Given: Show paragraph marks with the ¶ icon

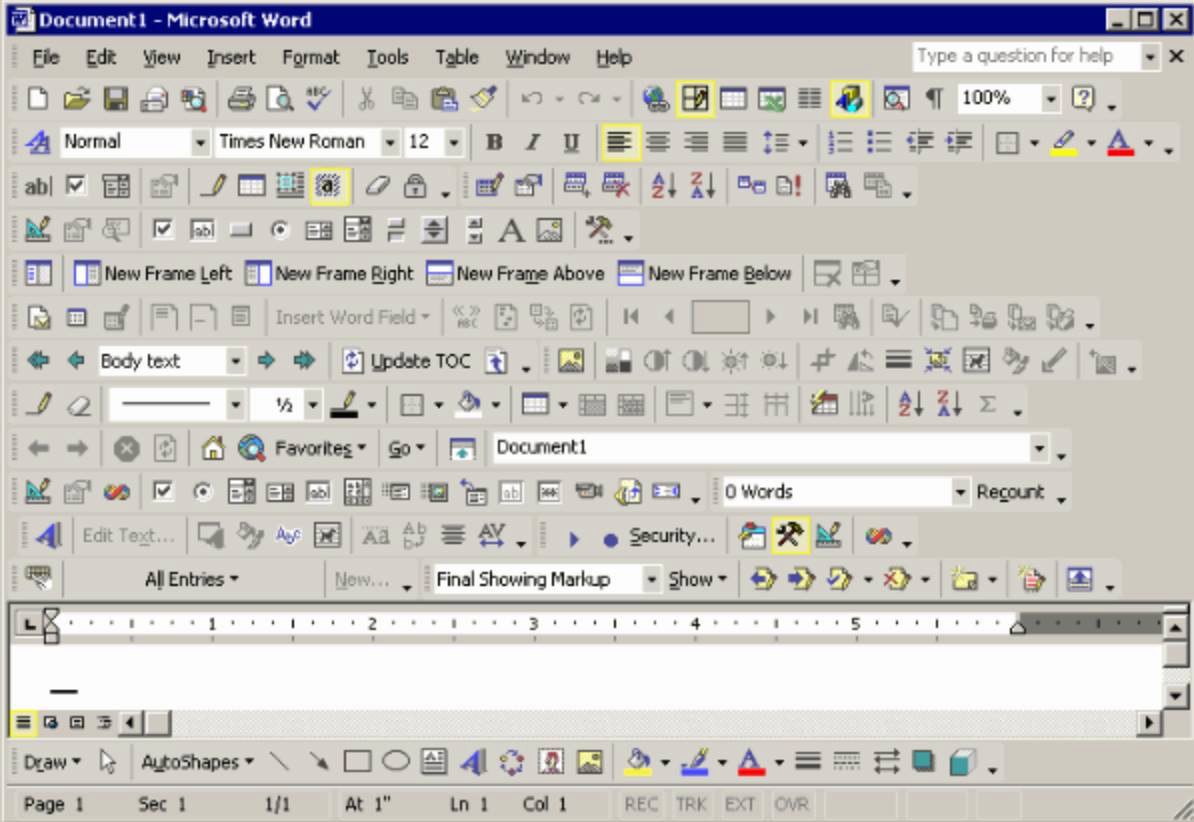Looking at the screenshot, I should click(x=934, y=98).
